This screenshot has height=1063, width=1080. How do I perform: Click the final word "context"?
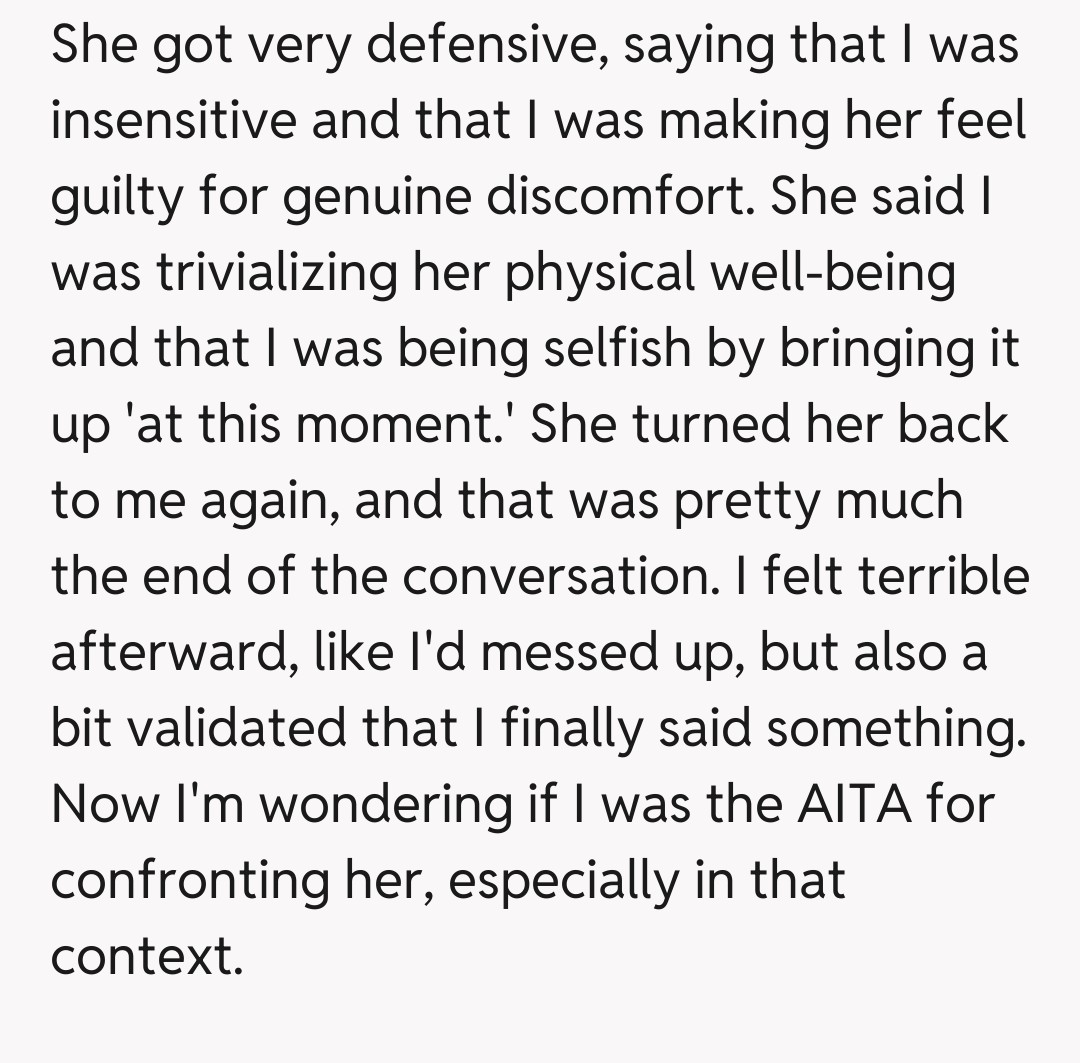pos(146,956)
